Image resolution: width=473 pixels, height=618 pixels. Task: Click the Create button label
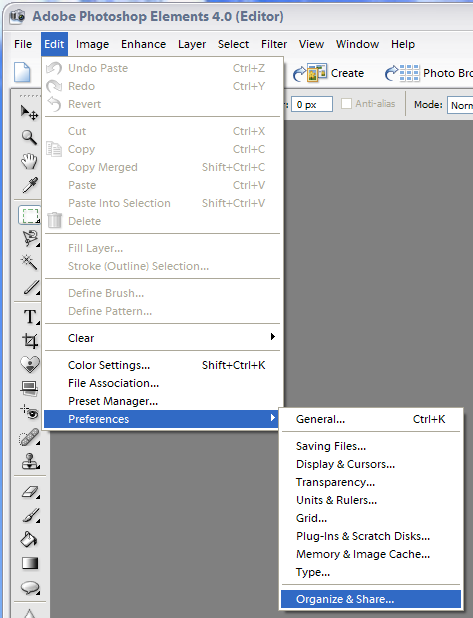pyautogui.click(x=347, y=73)
